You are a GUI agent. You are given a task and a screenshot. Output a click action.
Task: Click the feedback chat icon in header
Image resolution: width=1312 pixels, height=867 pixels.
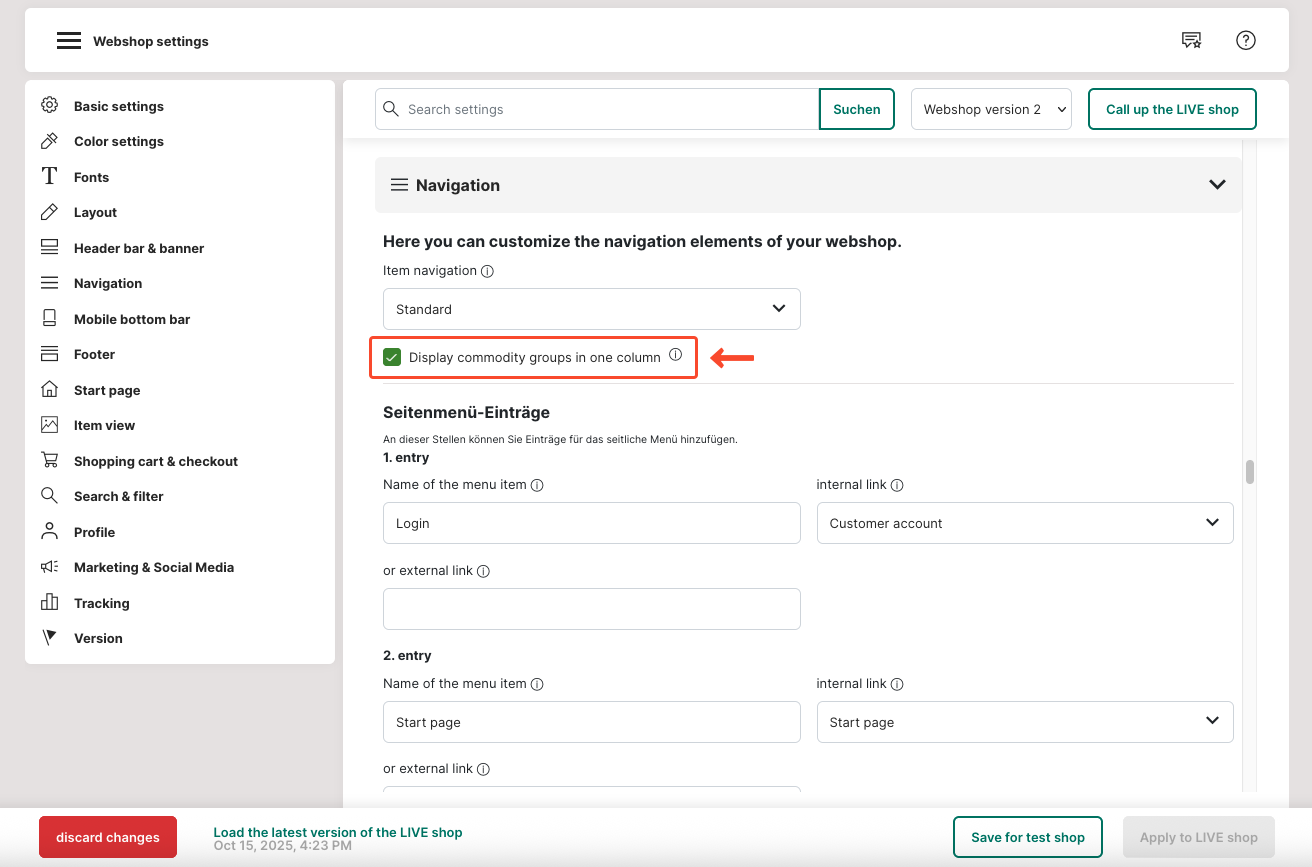point(1191,40)
